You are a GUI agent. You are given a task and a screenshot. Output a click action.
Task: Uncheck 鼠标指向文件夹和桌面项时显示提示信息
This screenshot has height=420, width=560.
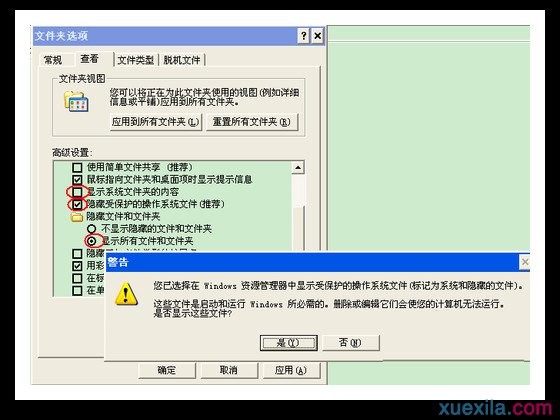77,179
